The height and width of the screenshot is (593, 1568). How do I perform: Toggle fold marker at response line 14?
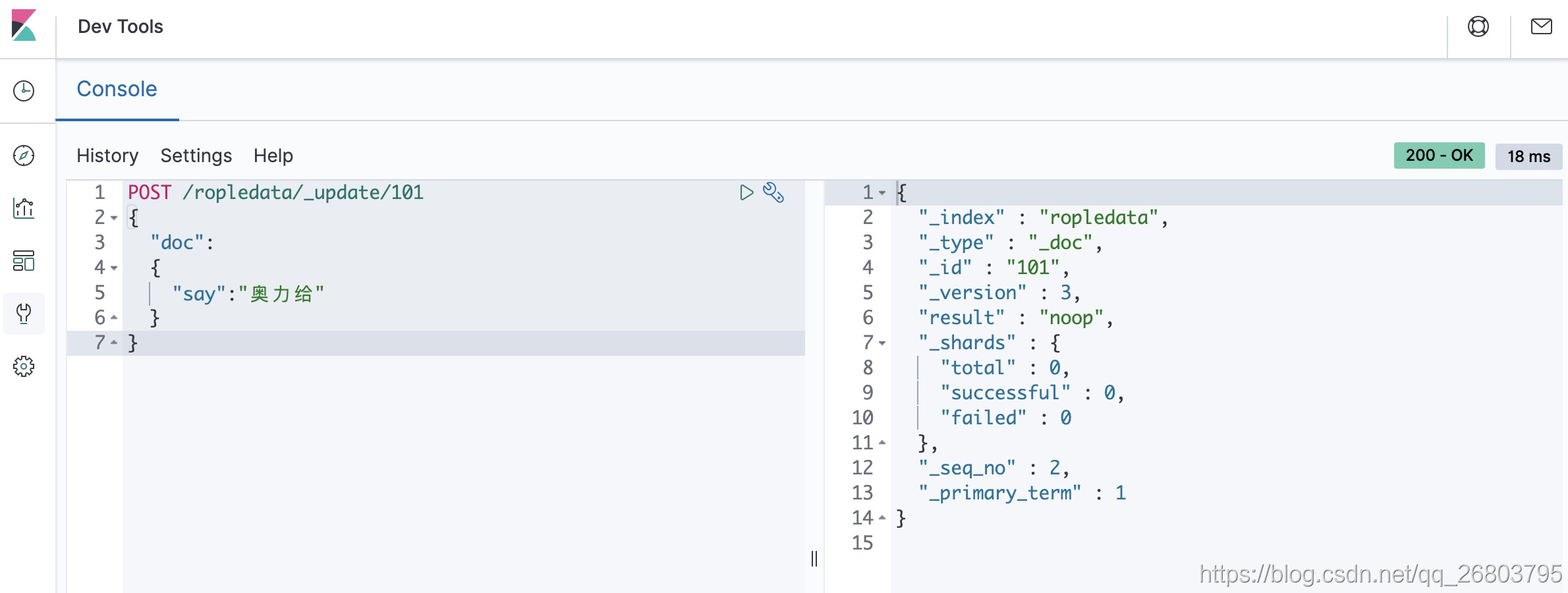(x=882, y=518)
